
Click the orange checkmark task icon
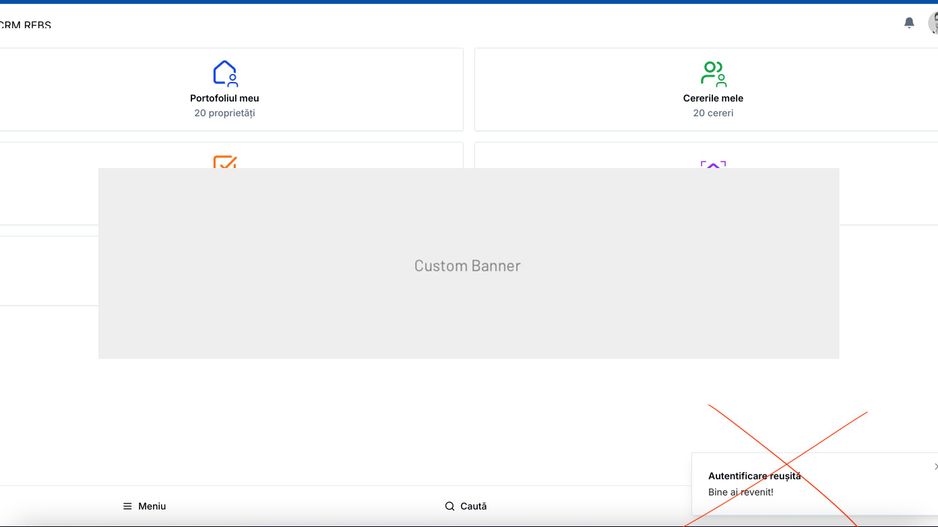225,161
